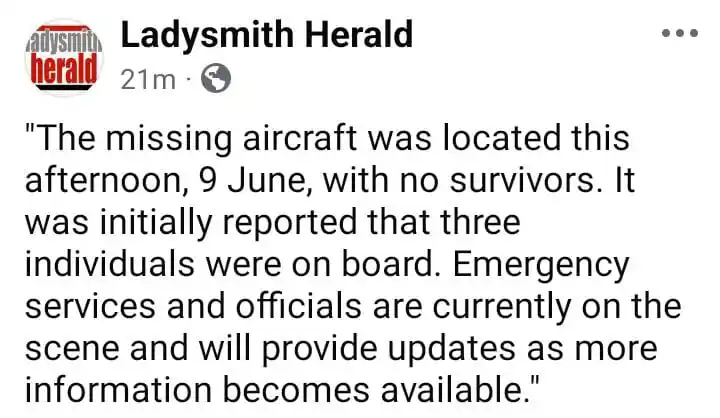Click the word "individuals" in post
720x418 pixels.
(x=110, y=265)
